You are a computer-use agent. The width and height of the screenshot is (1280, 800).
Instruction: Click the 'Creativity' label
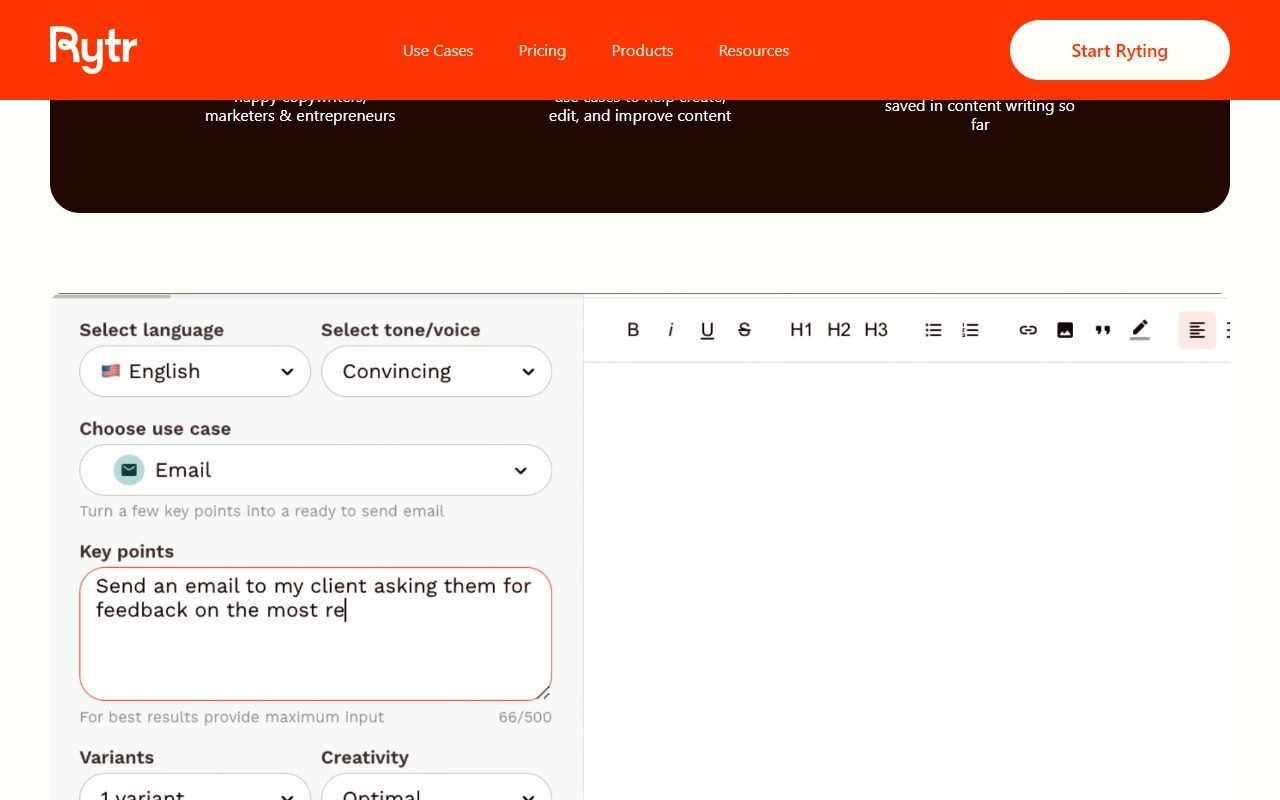365,758
